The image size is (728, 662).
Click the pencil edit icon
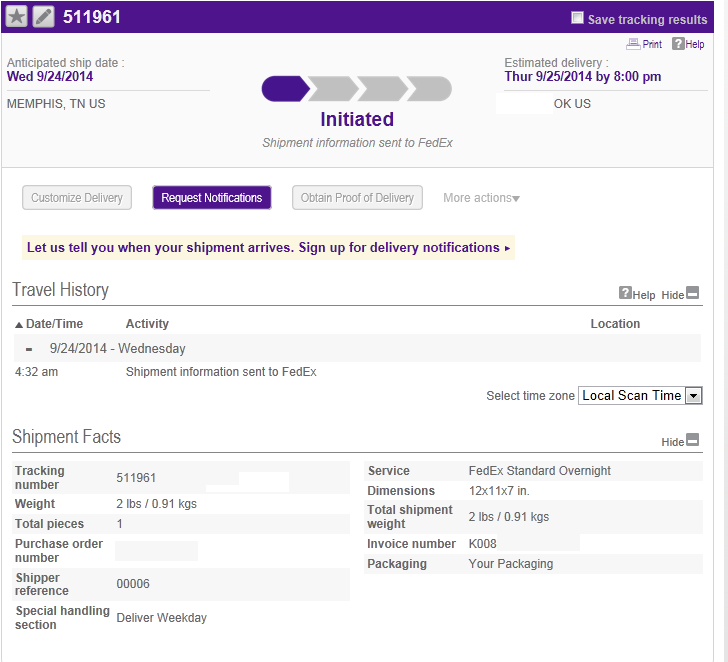[44, 17]
